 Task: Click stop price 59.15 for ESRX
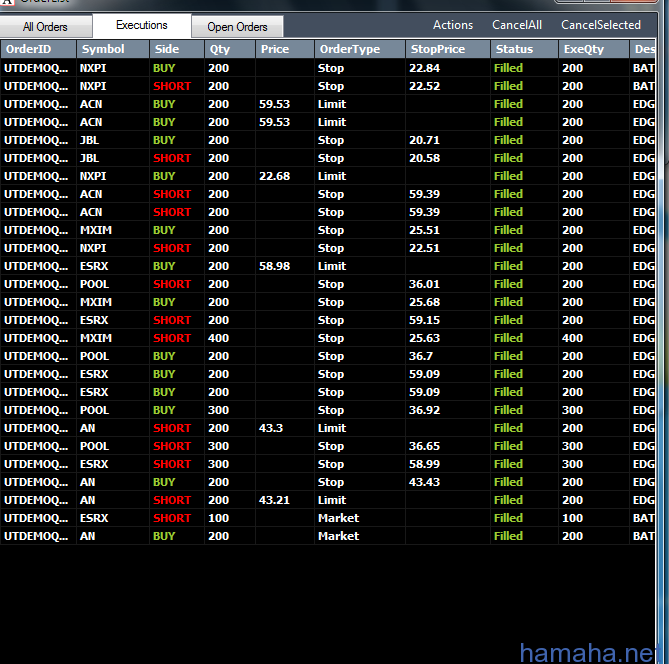point(448,320)
